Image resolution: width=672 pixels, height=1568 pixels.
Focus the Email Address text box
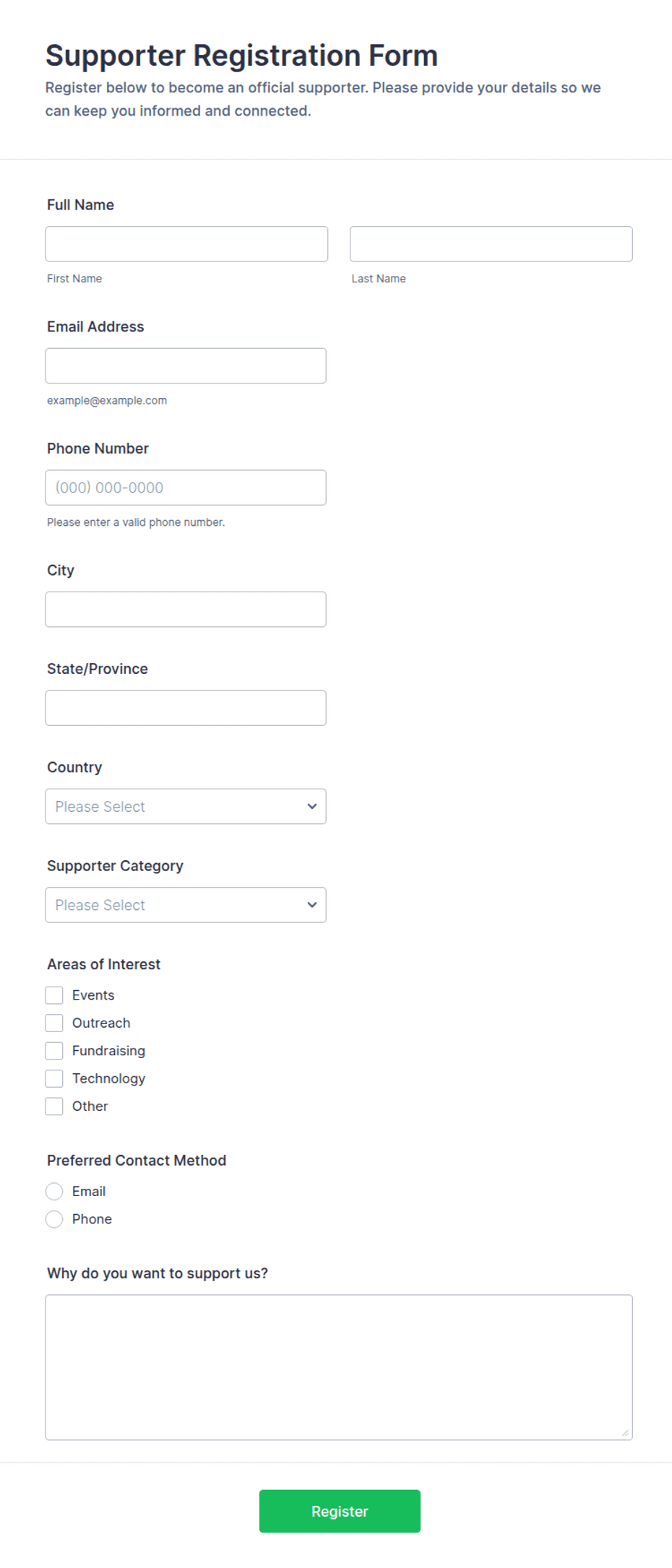tap(186, 365)
